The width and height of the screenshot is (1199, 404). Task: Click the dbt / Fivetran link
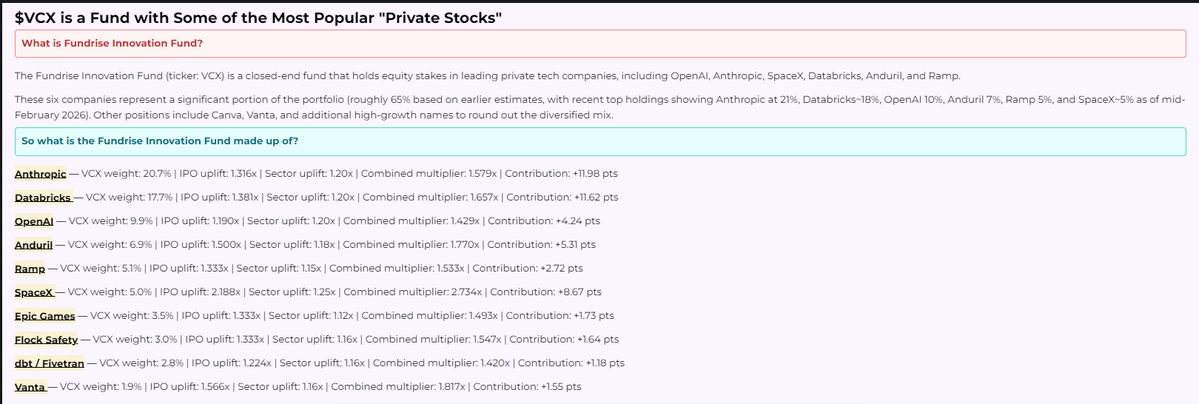[50, 363]
